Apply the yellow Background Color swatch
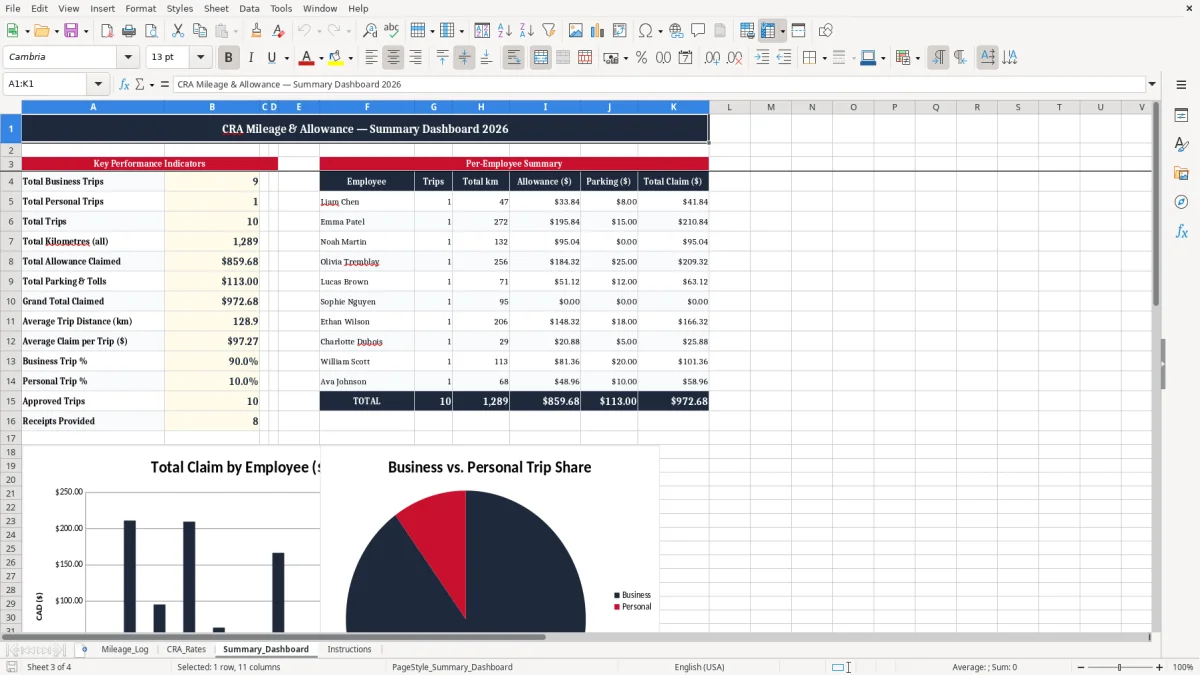 click(336, 58)
